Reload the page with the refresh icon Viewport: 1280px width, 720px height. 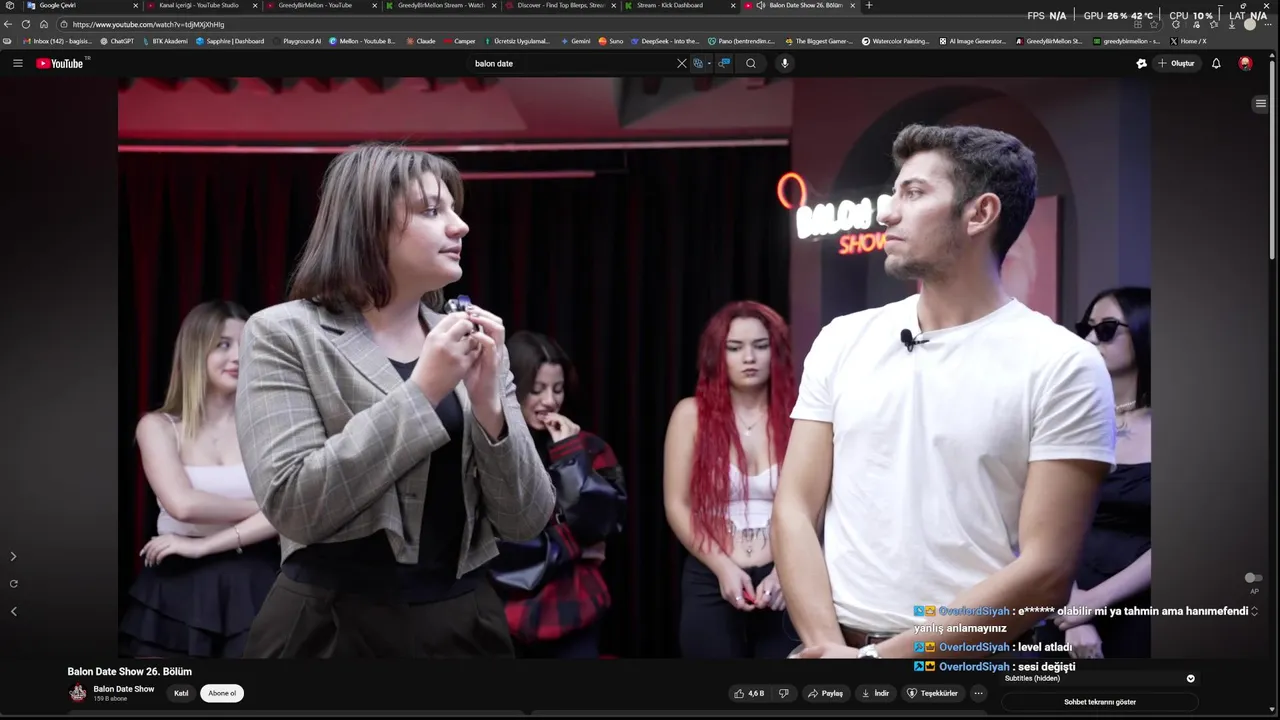[26, 24]
